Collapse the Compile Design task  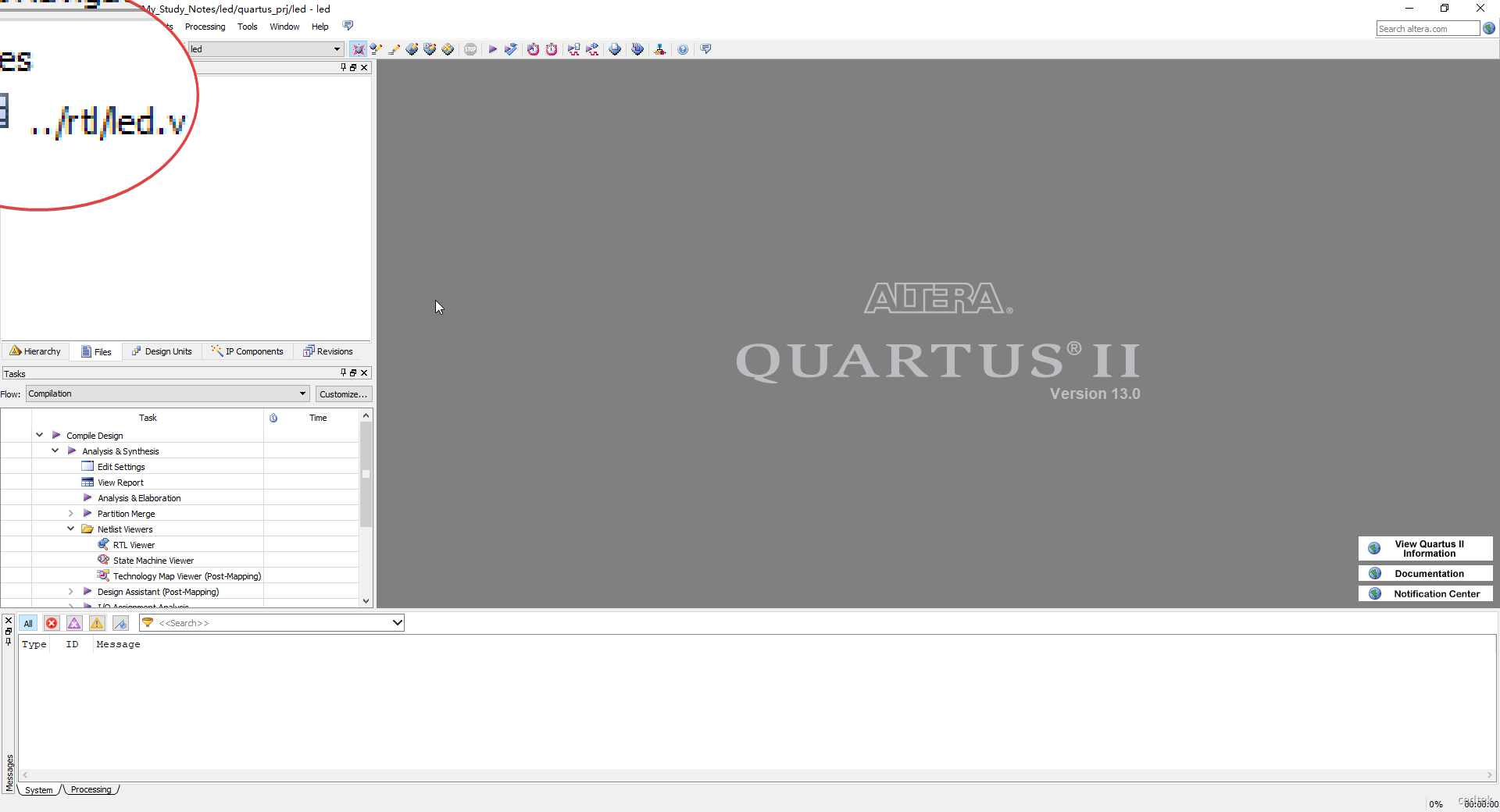coord(39,435)
